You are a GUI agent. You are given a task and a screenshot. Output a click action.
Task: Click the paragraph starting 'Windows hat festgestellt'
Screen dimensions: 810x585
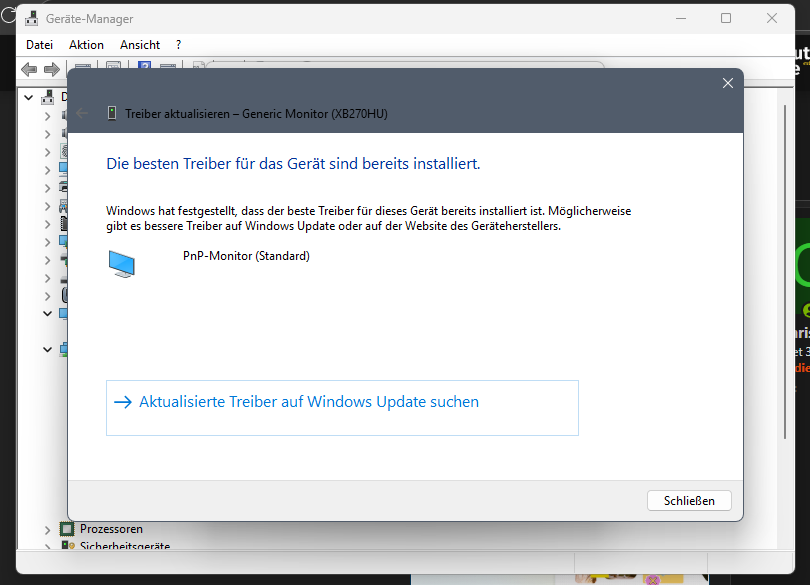tap(368, 219)
